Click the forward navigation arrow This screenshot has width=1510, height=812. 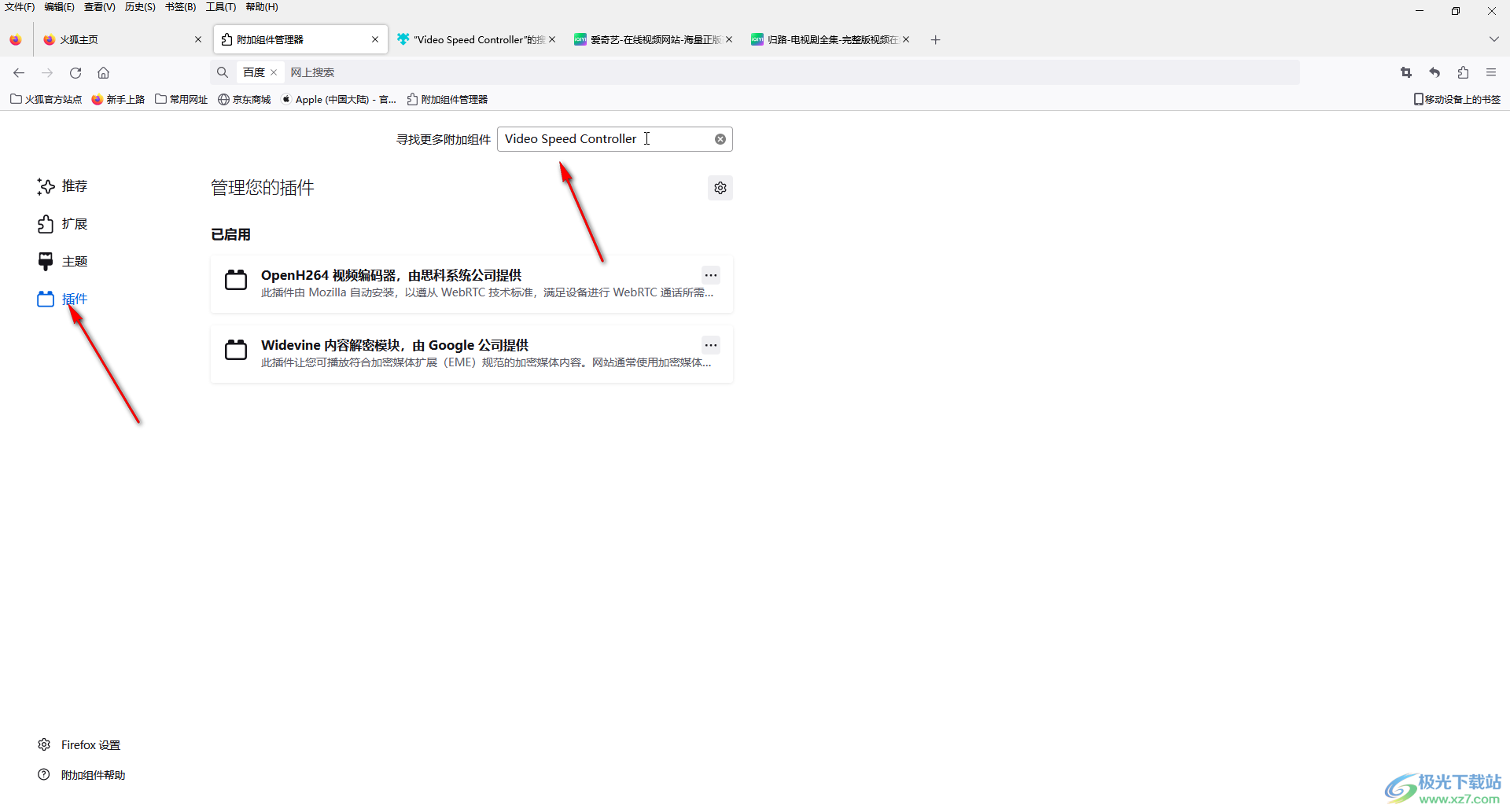click(x=47, y=72)
